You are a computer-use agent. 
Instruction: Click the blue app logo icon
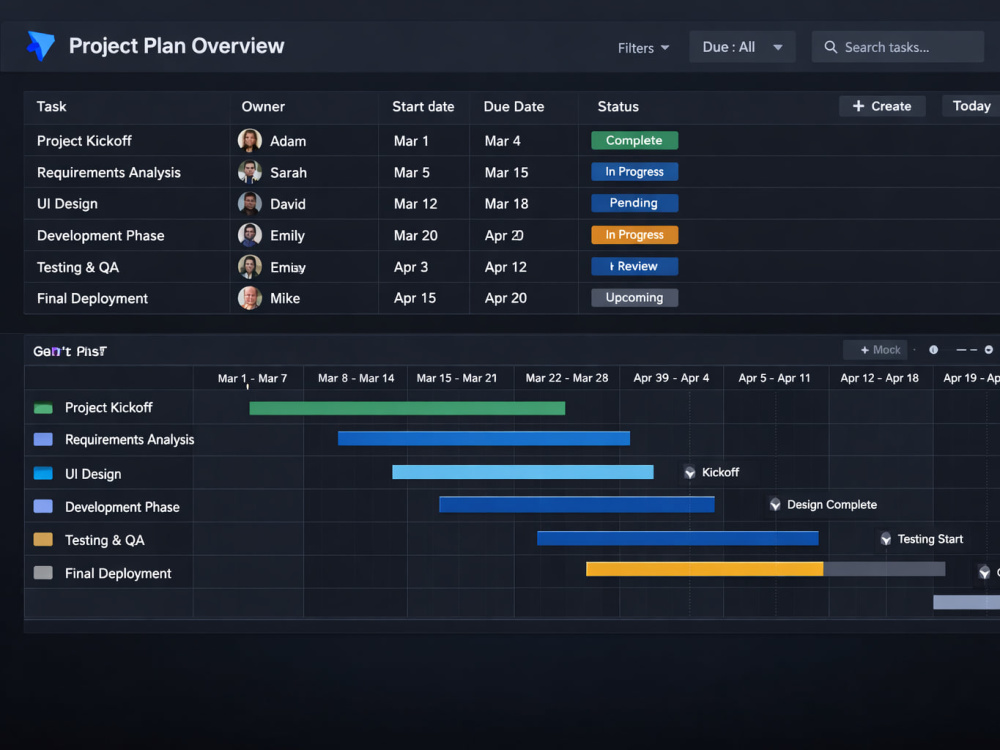41,46
